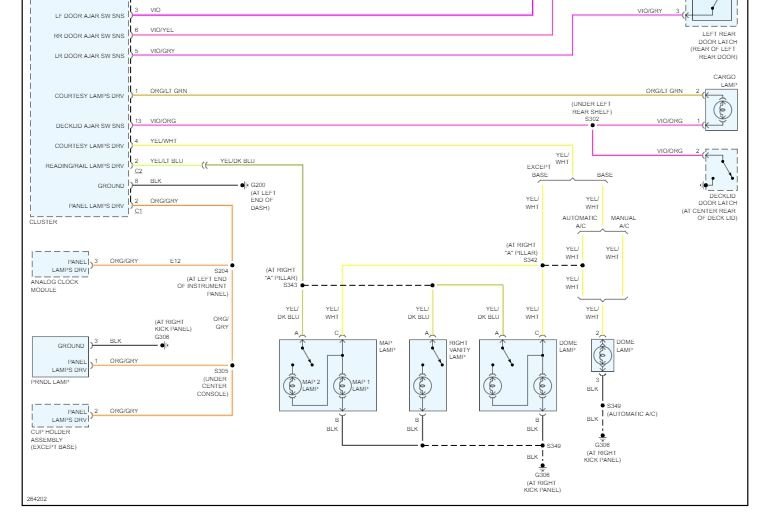This screenshot has height=521, width=776.
Task: Select the MANUAL A/C label
Action: click(x=624, y=222)
